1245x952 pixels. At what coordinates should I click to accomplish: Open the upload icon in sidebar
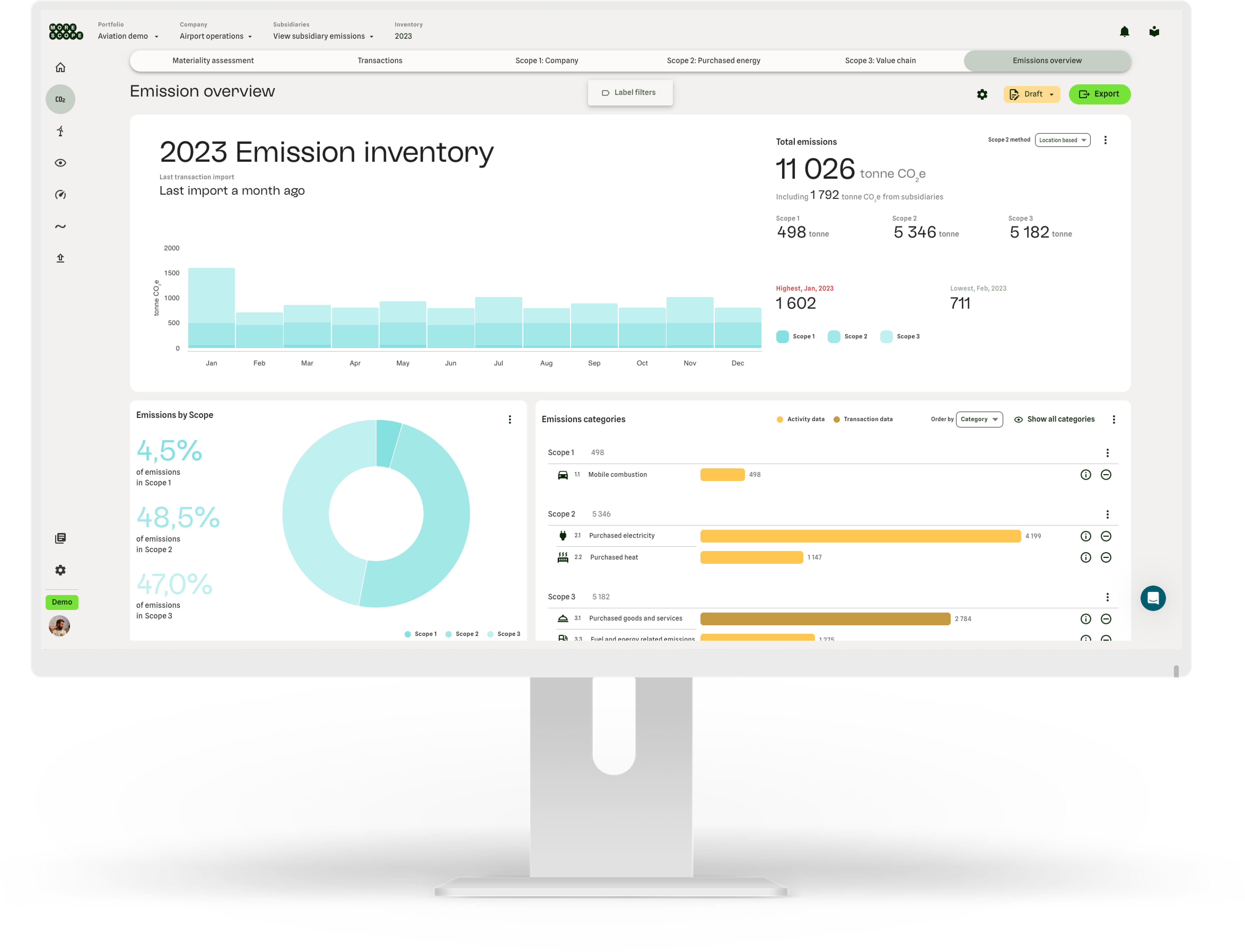(60, 258)
